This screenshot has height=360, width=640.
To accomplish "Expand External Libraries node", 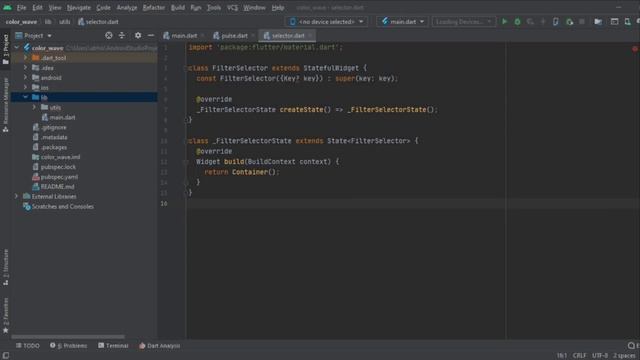I will tap(17, 196).
